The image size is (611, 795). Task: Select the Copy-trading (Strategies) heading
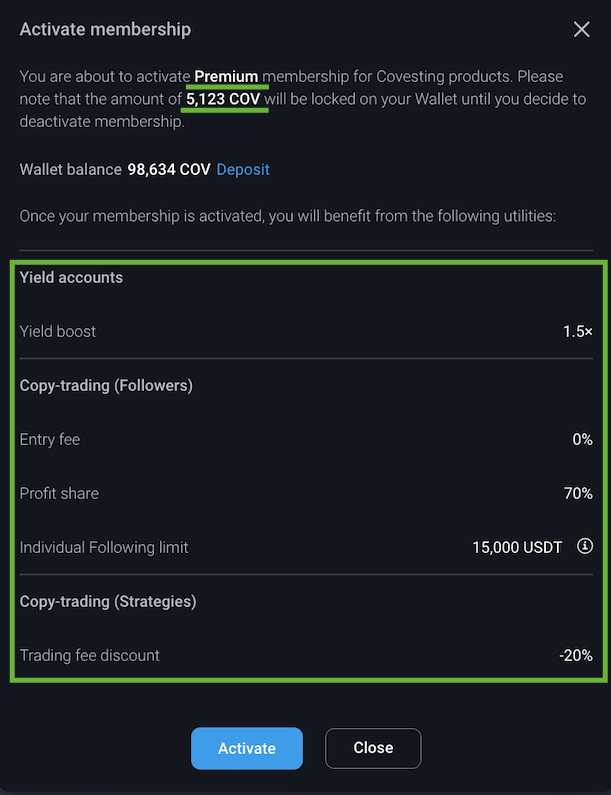click(x=108, y=602)
